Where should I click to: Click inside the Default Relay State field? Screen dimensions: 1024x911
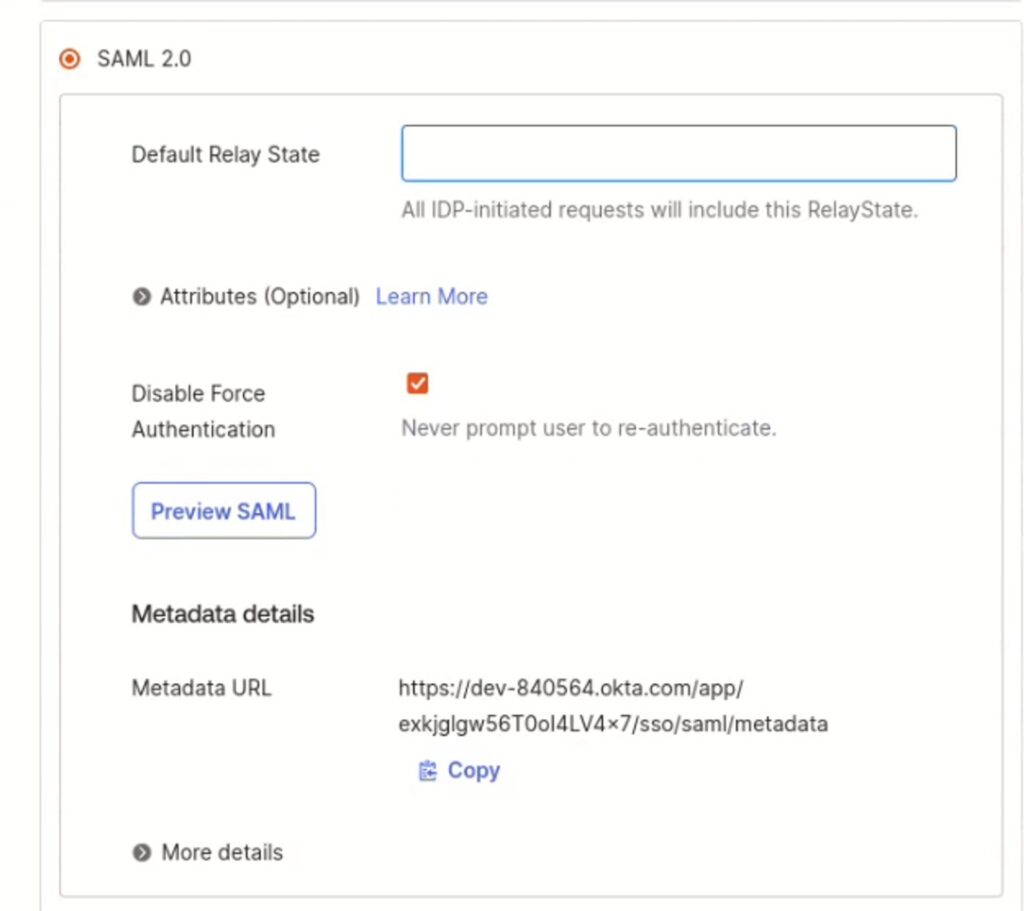pos(678,153)
